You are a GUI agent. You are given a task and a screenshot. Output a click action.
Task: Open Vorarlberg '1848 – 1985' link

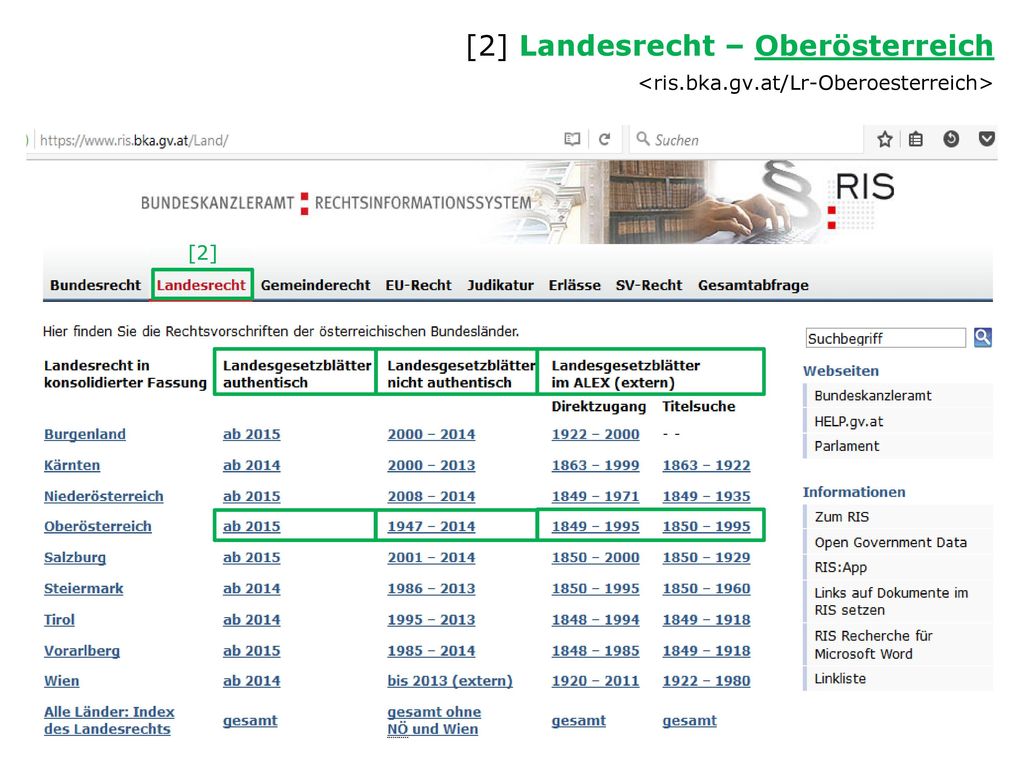click(x=596, y=651)
